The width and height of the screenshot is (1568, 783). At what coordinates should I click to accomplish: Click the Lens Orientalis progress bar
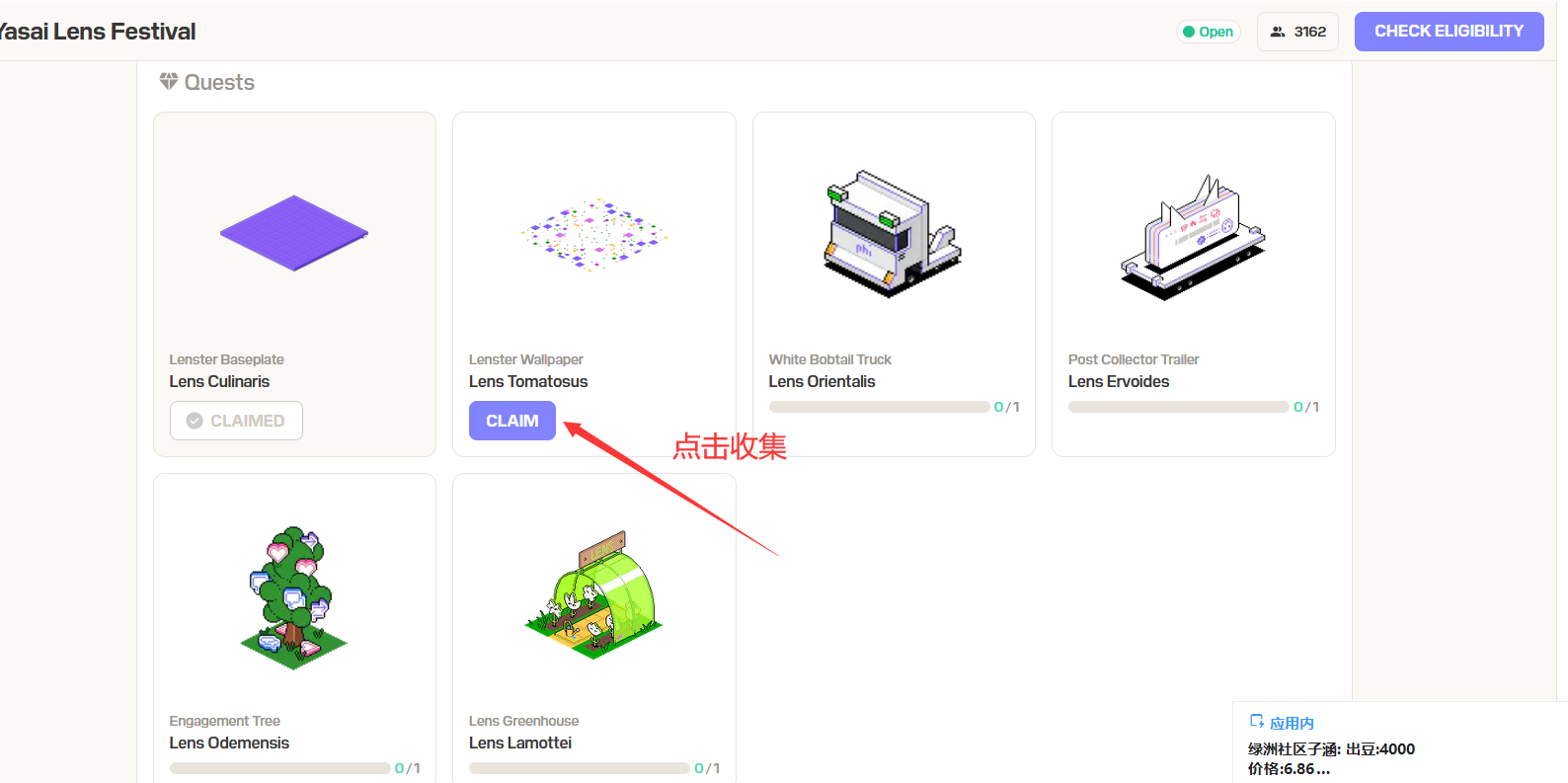click(879, 407)
